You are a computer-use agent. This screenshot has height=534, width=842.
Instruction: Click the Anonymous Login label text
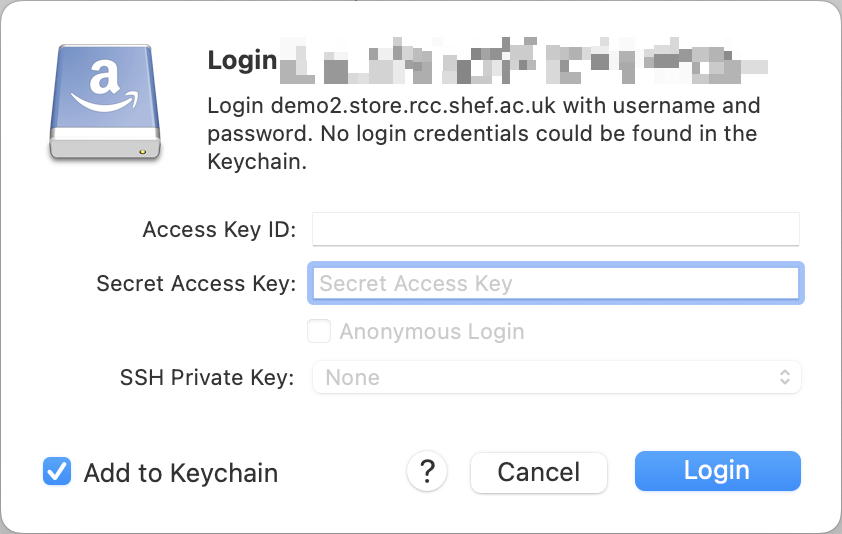[431, 332]
